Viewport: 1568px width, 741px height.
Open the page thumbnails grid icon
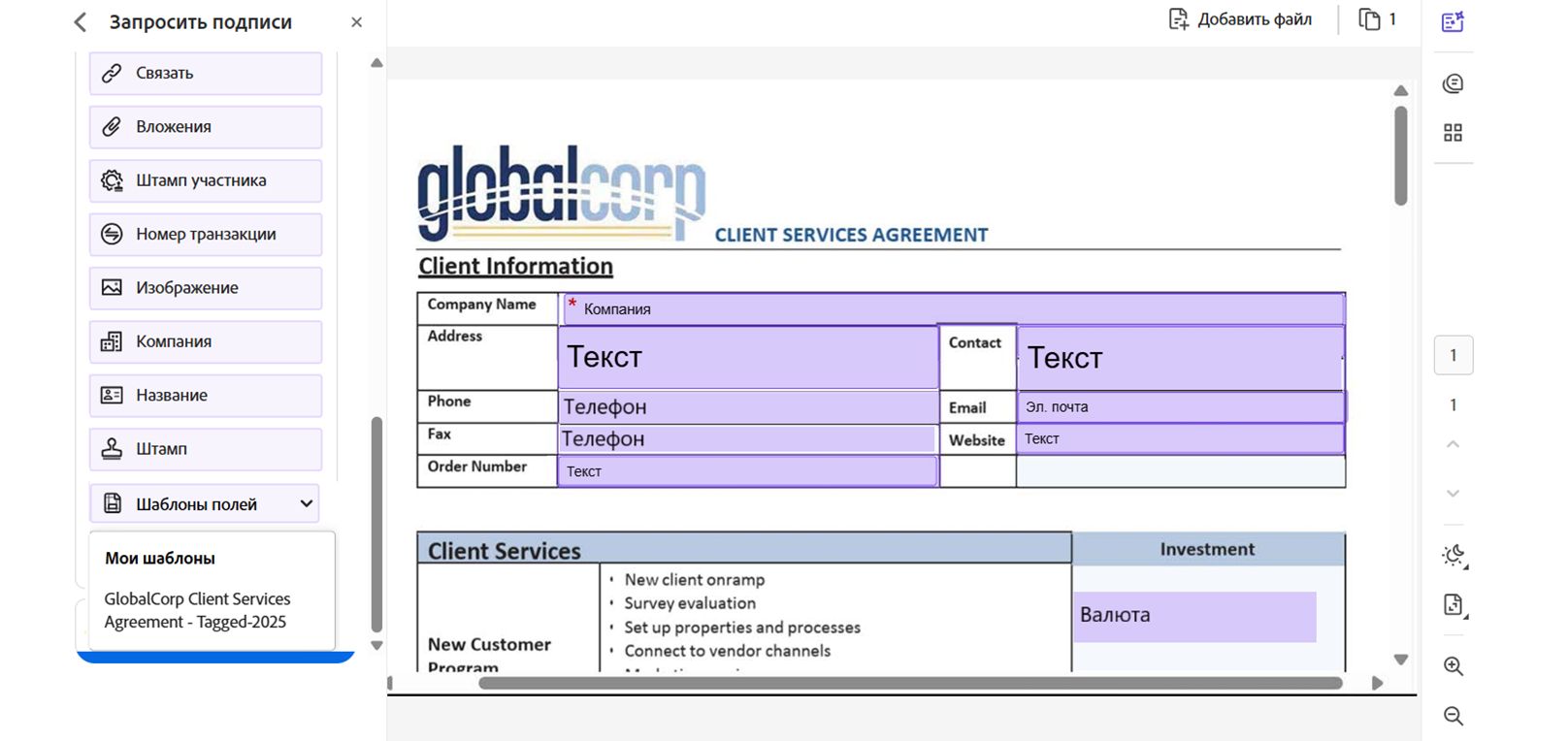tap(1453, 133)
